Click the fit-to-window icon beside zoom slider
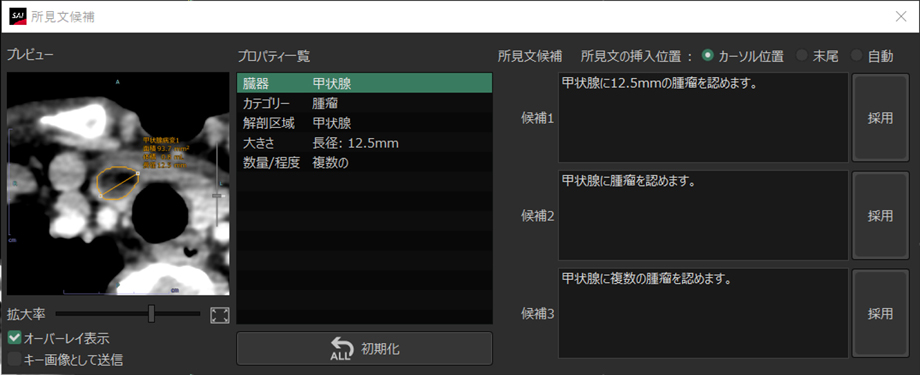 tap(219, 315)
